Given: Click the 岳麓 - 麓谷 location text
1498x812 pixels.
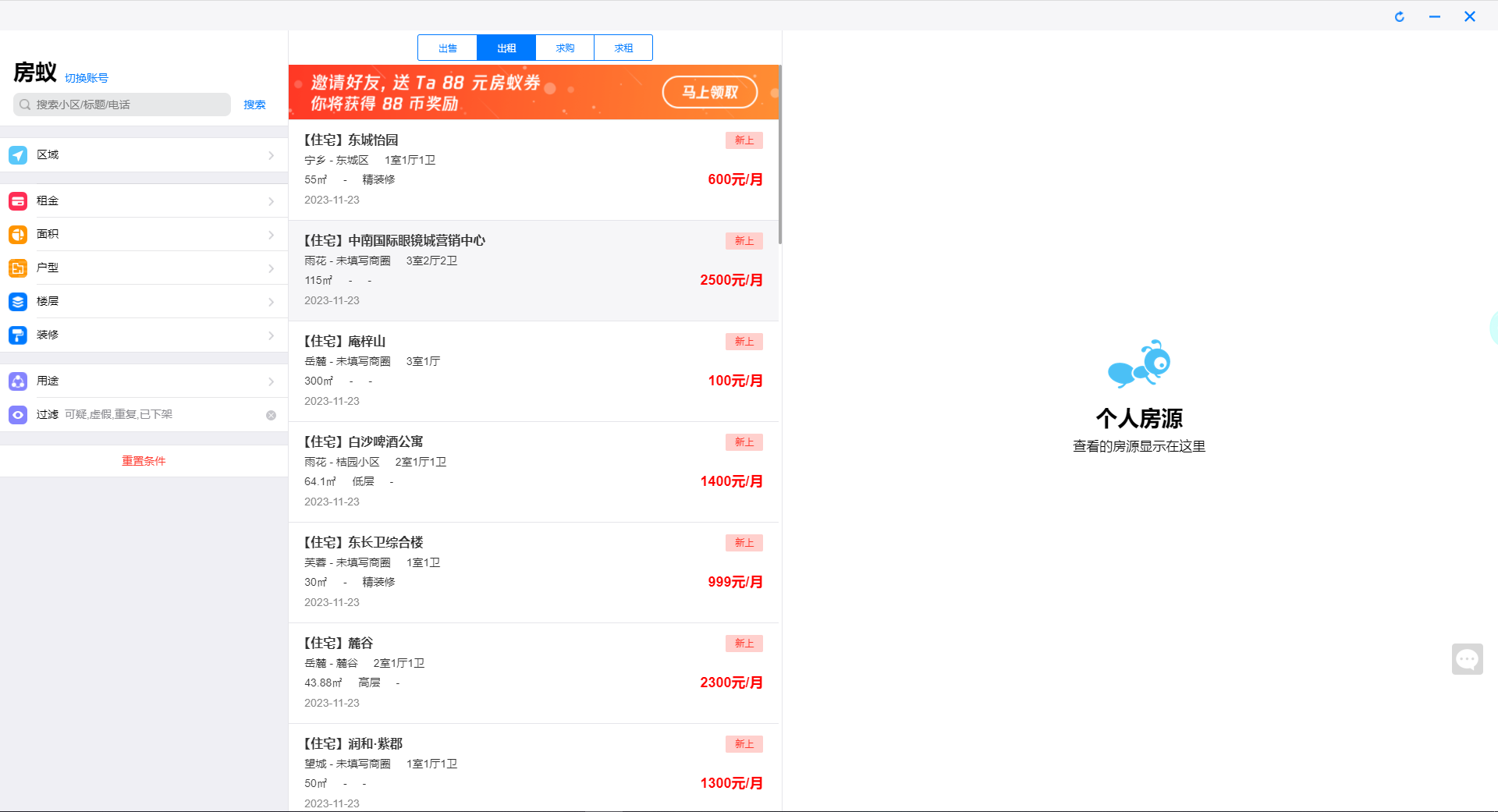Looking at the screenshot, I should (331, 664).
